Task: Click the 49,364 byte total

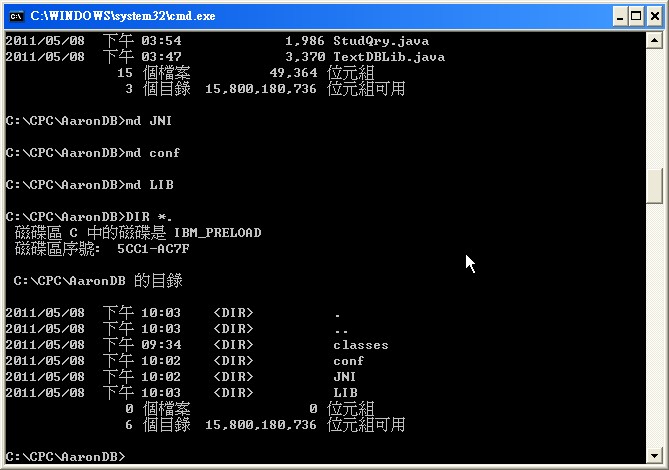Action: pyautogui.click(x=294, y=73)
